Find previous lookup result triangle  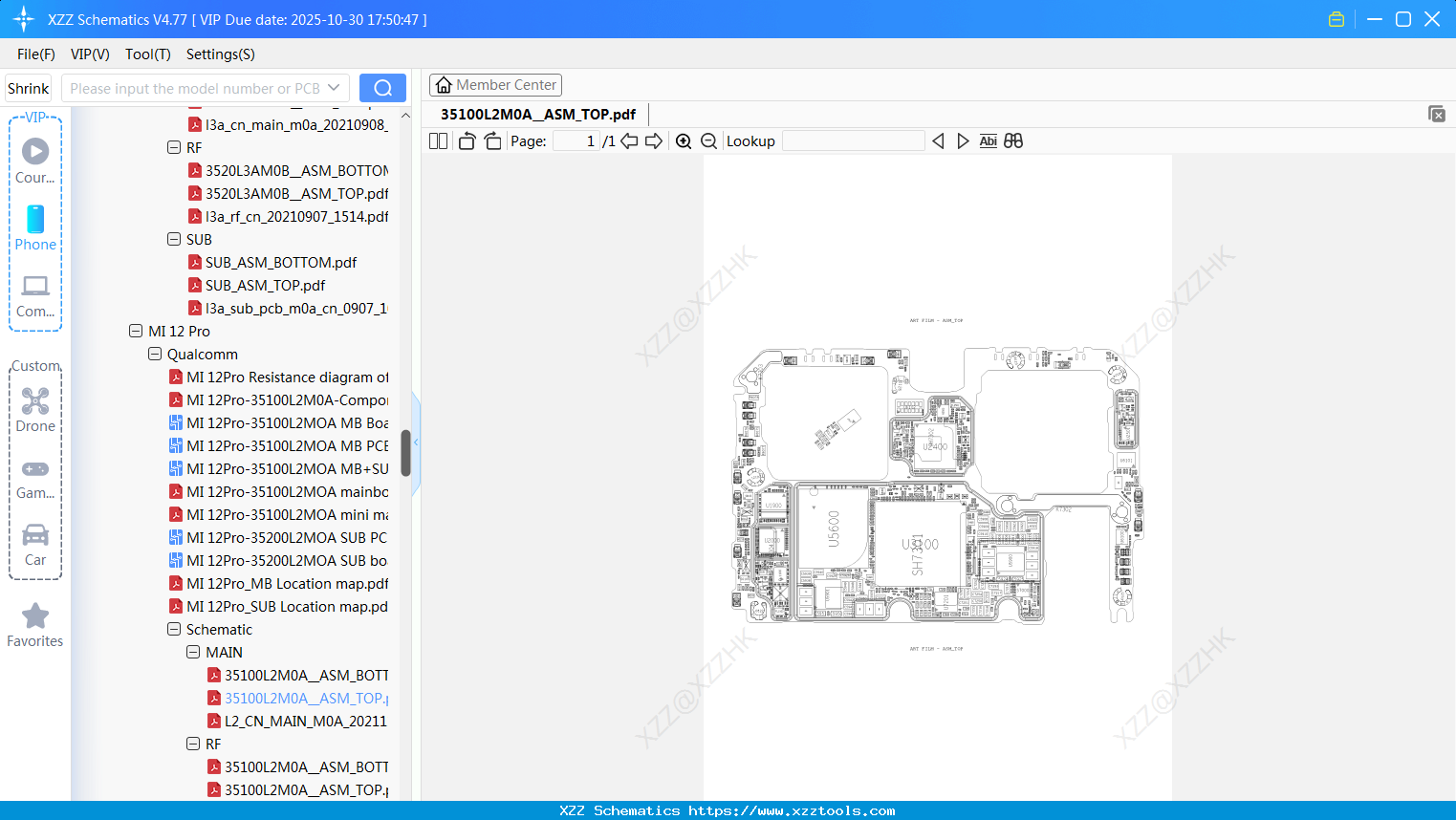[x=938, y=141]
